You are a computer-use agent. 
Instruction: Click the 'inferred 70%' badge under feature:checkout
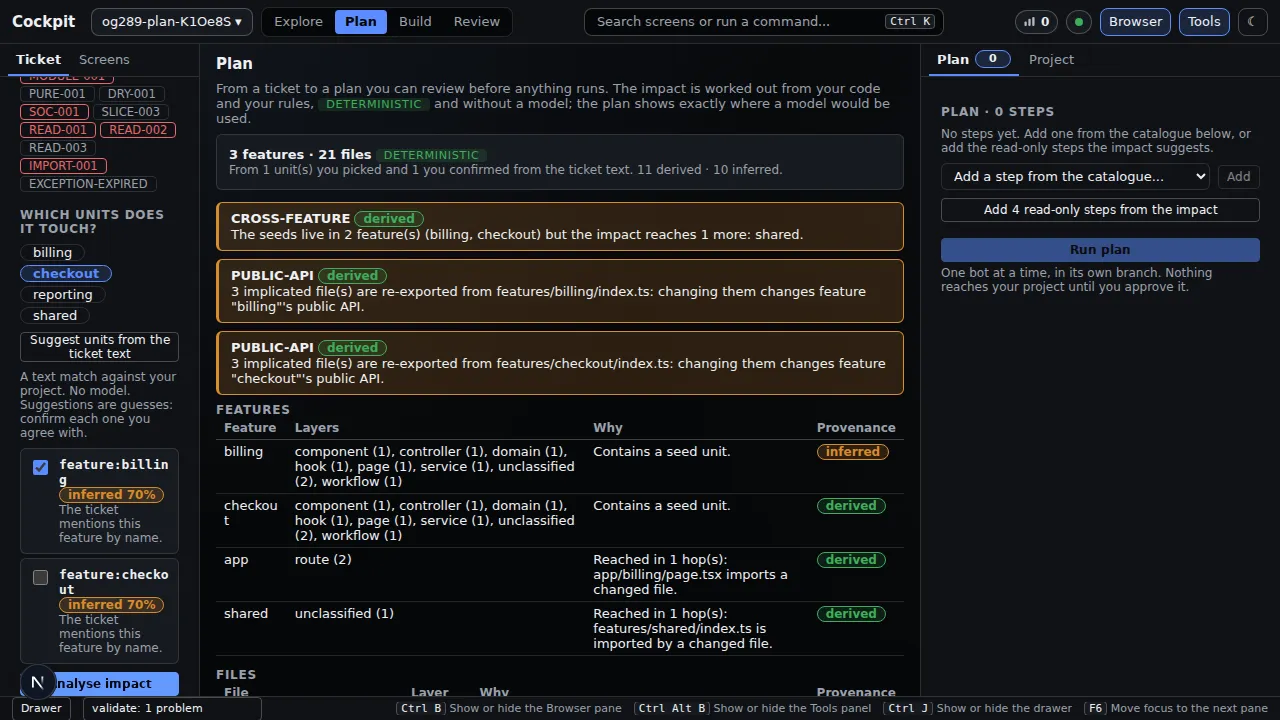111,604
